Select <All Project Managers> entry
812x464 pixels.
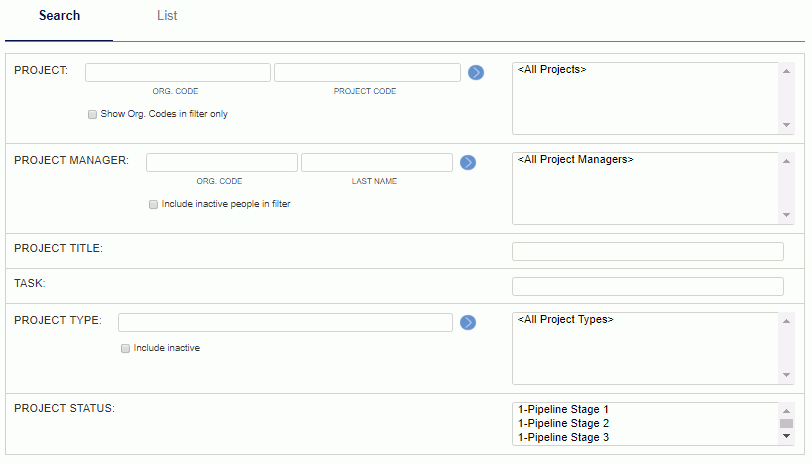click(575, 160)
